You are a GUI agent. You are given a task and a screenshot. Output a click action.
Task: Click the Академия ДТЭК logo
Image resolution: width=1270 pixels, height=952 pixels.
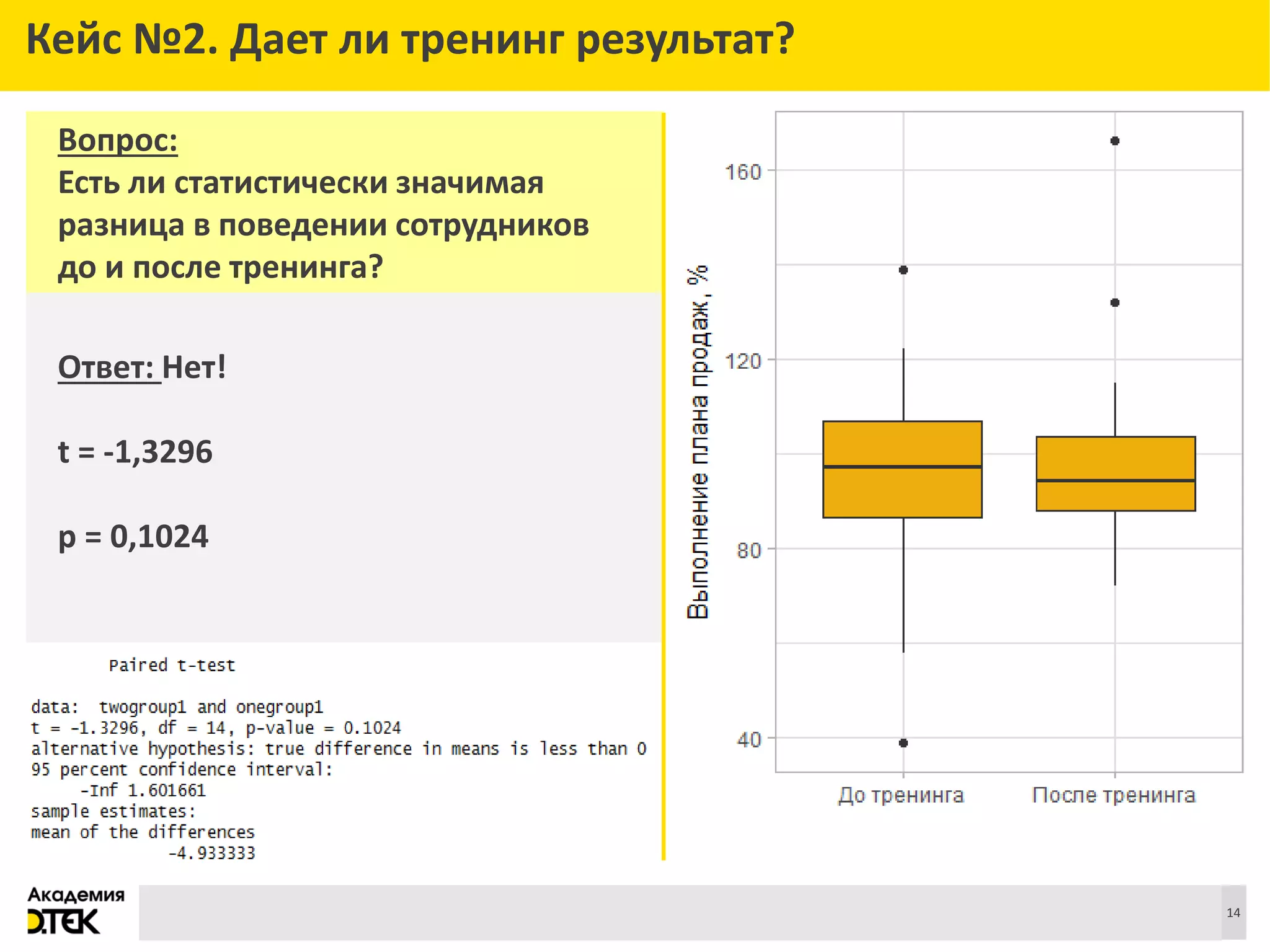pos(76,910)
